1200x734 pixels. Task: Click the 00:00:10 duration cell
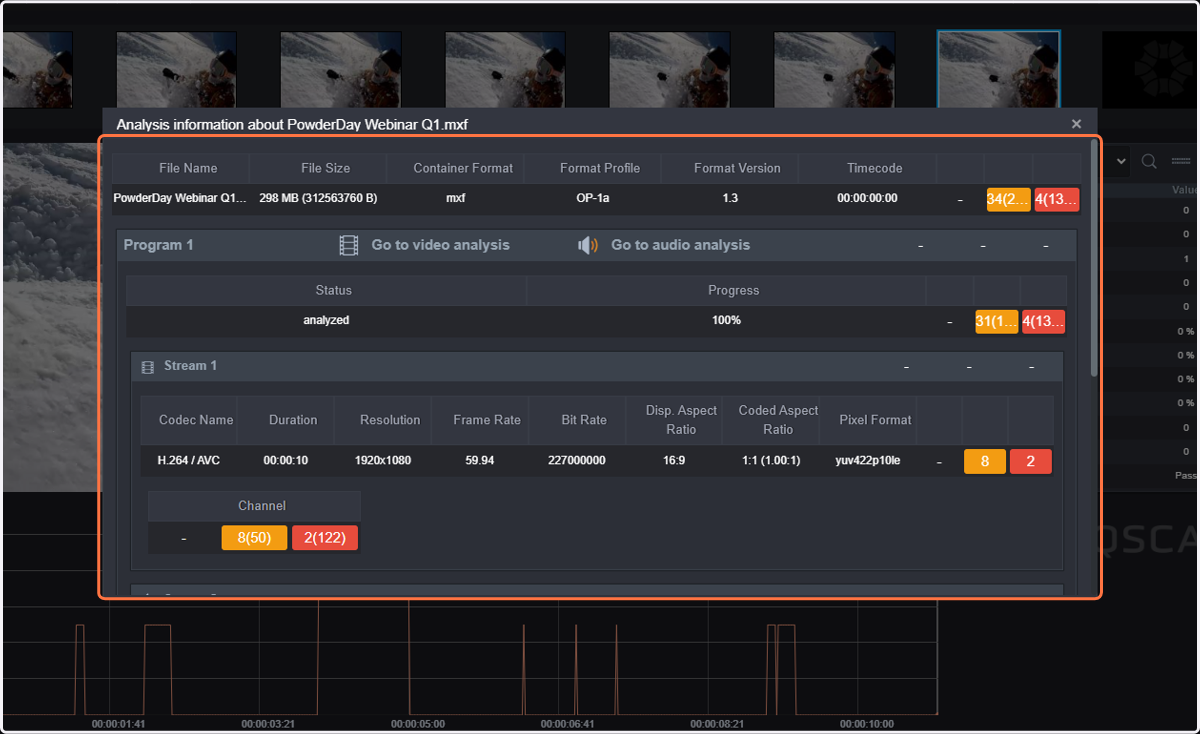285,461
